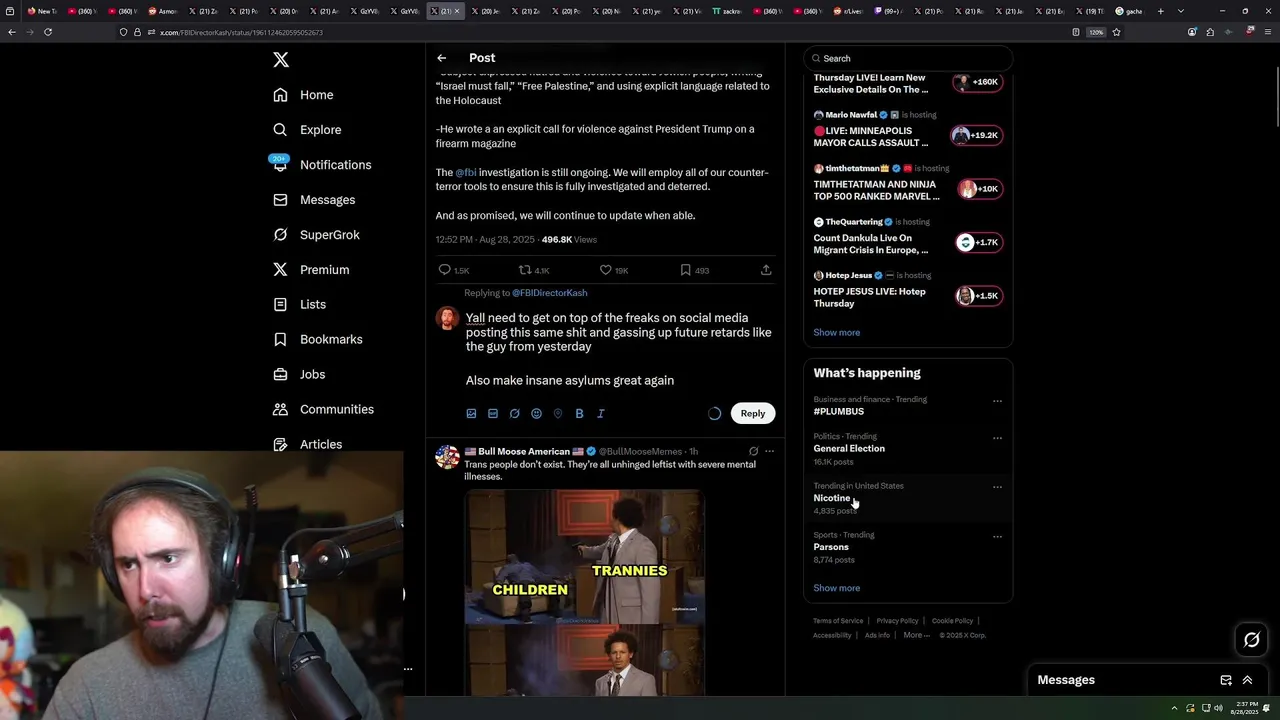
Task: Open General Election trending topic
Action: coord(849,448)
